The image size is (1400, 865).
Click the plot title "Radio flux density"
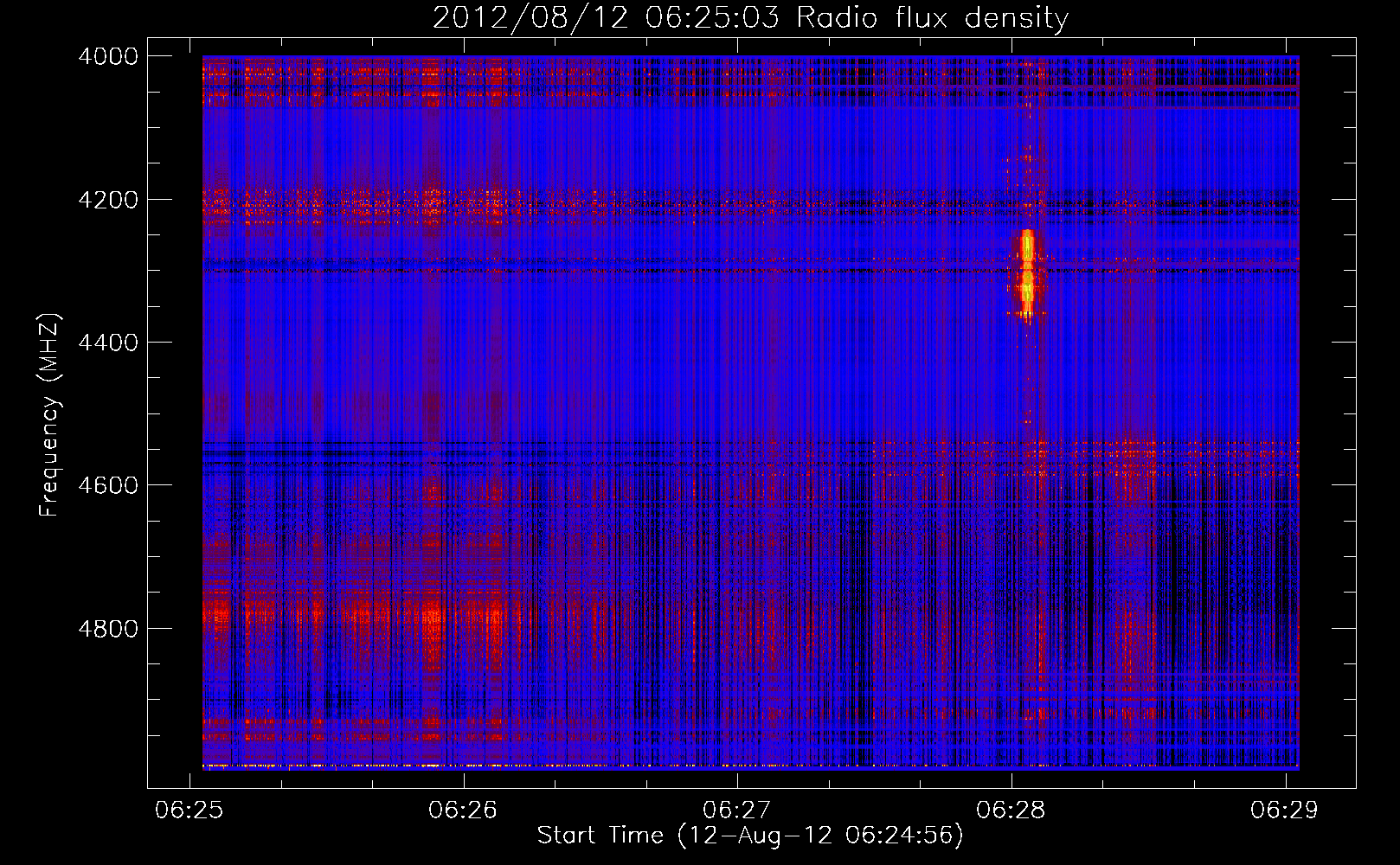[933, 18]
